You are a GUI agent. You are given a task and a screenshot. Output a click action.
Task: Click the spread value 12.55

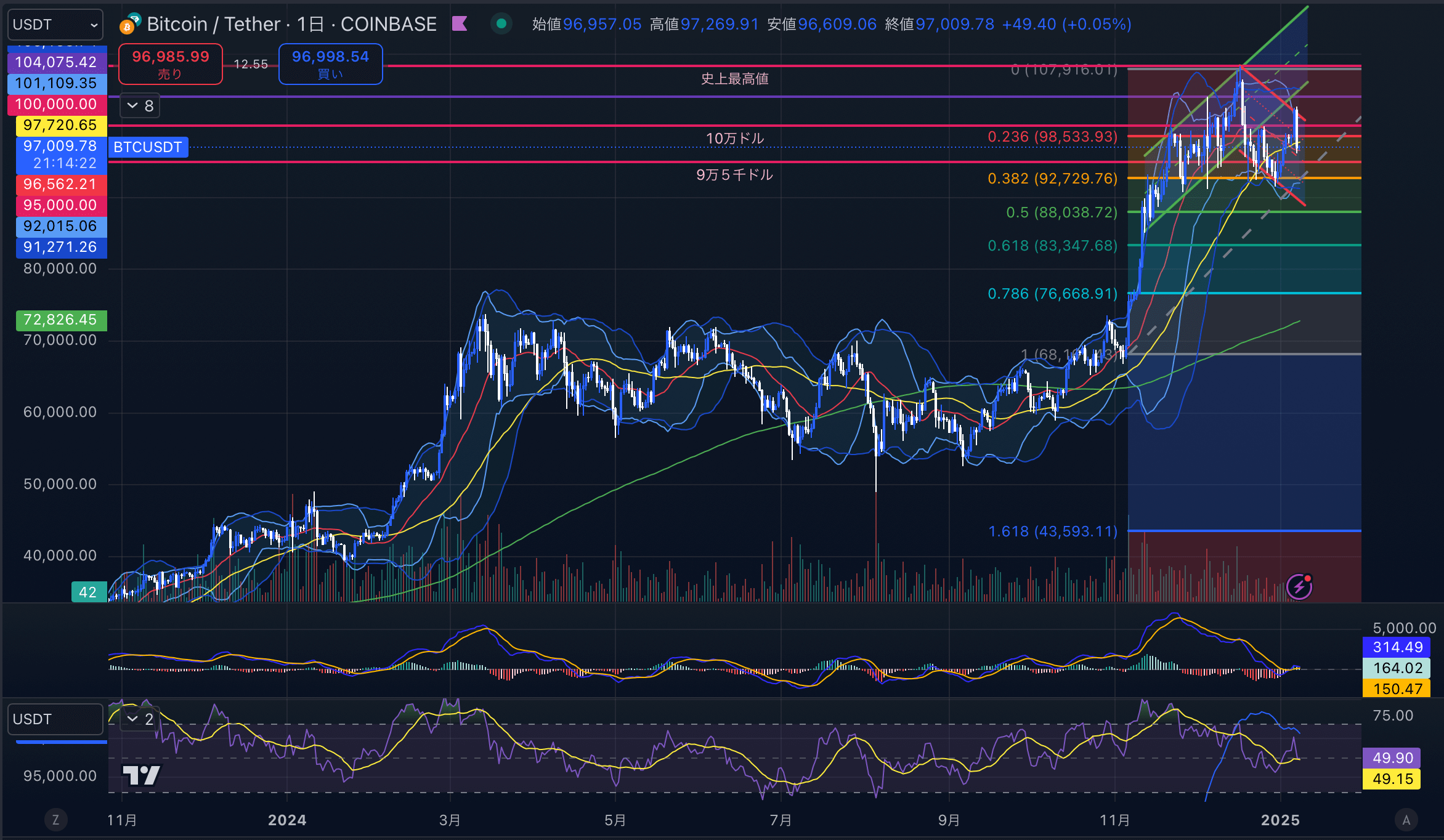[x=251, y=64]
